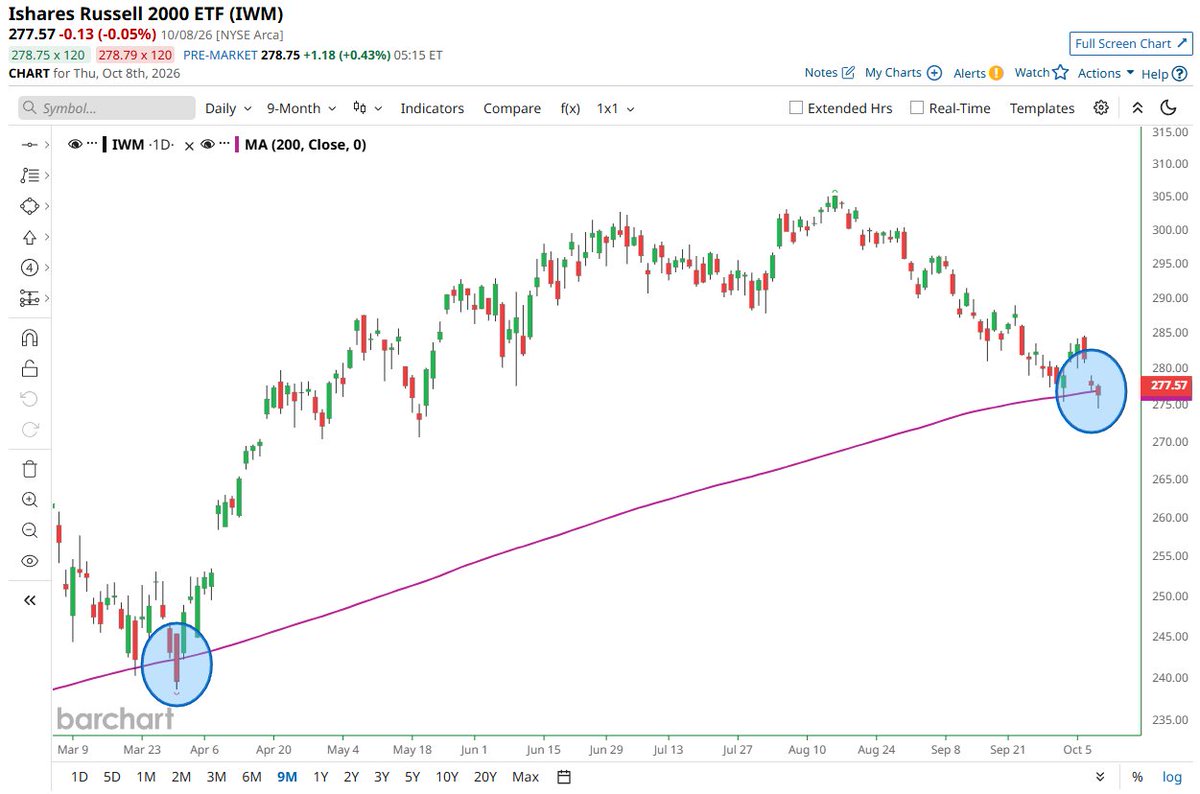Open the calendar date range picker

point(563,777)
